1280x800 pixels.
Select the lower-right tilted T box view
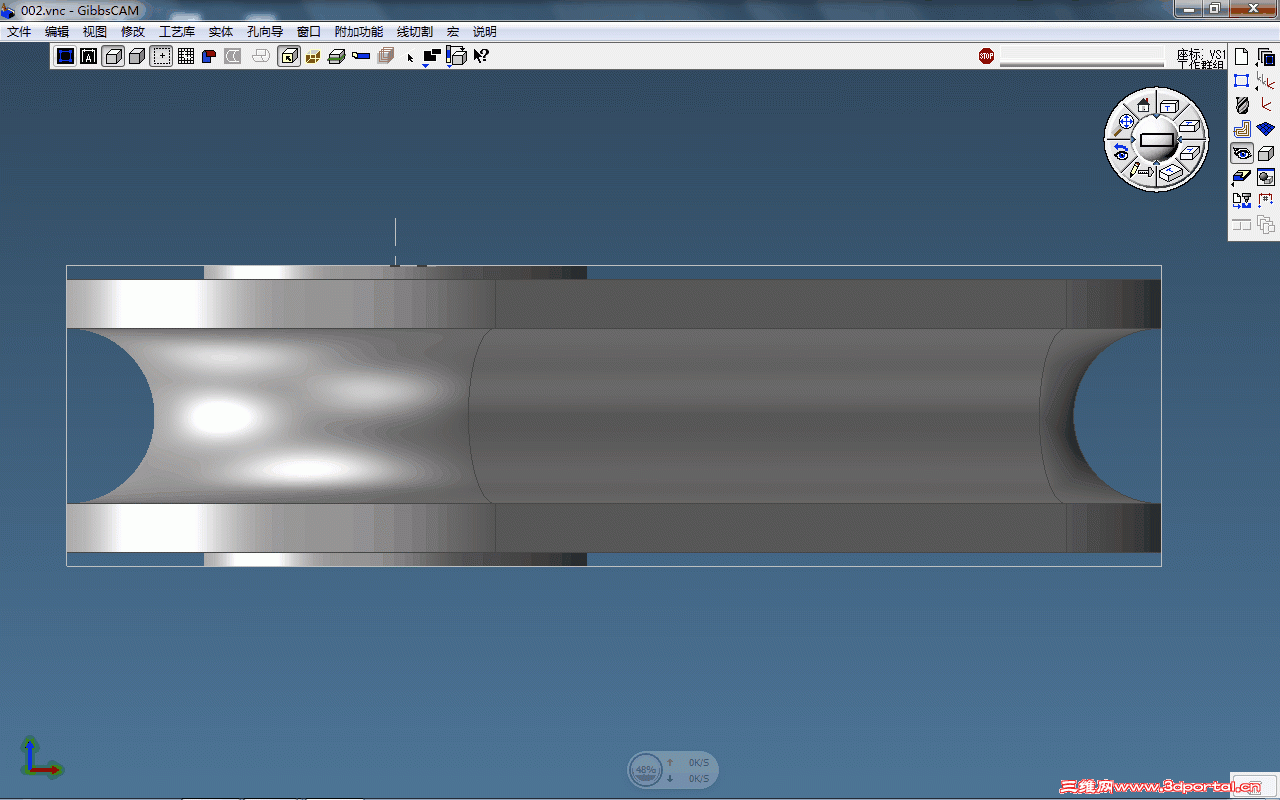(1190, 151)
